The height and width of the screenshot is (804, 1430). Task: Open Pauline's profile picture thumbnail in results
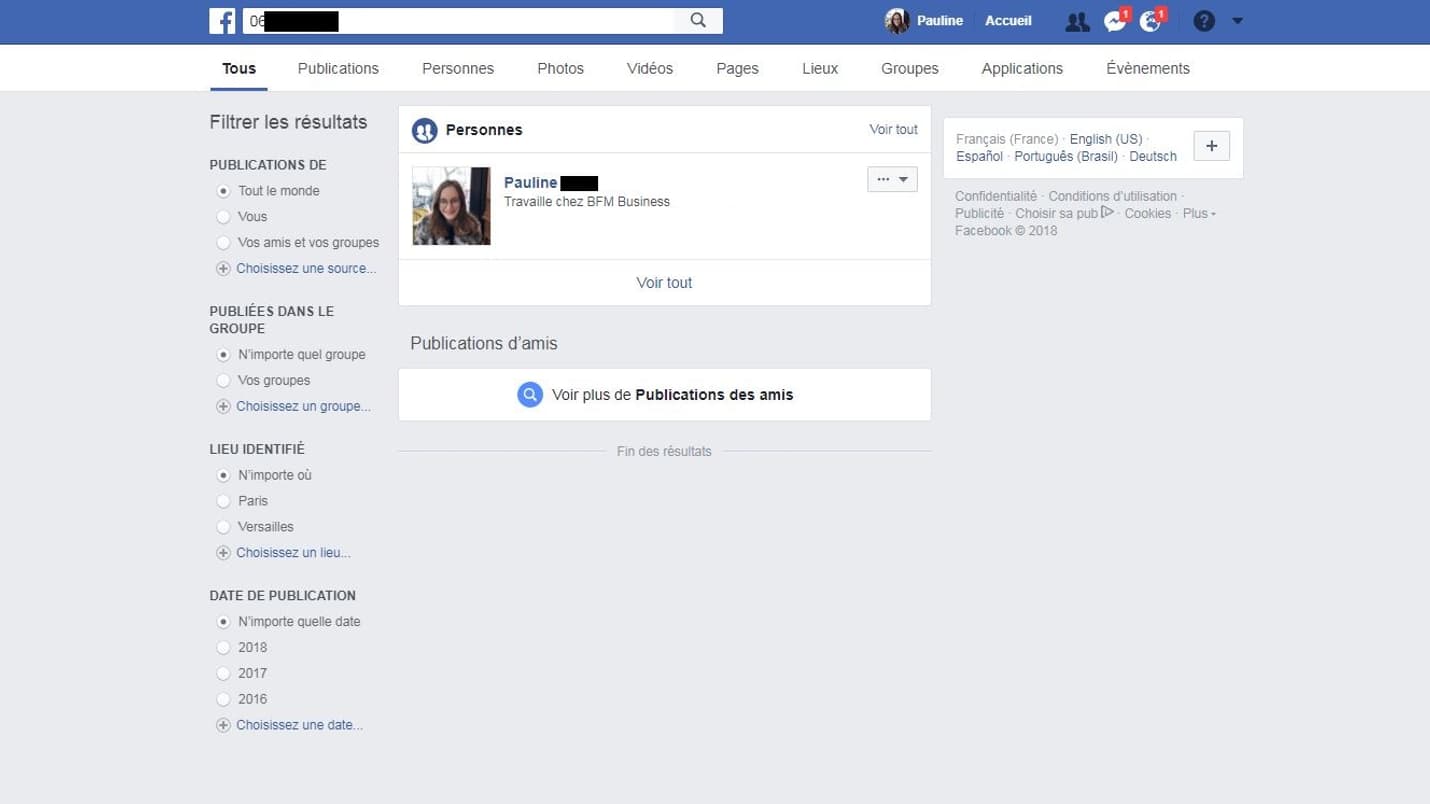[x=452, y=206]
